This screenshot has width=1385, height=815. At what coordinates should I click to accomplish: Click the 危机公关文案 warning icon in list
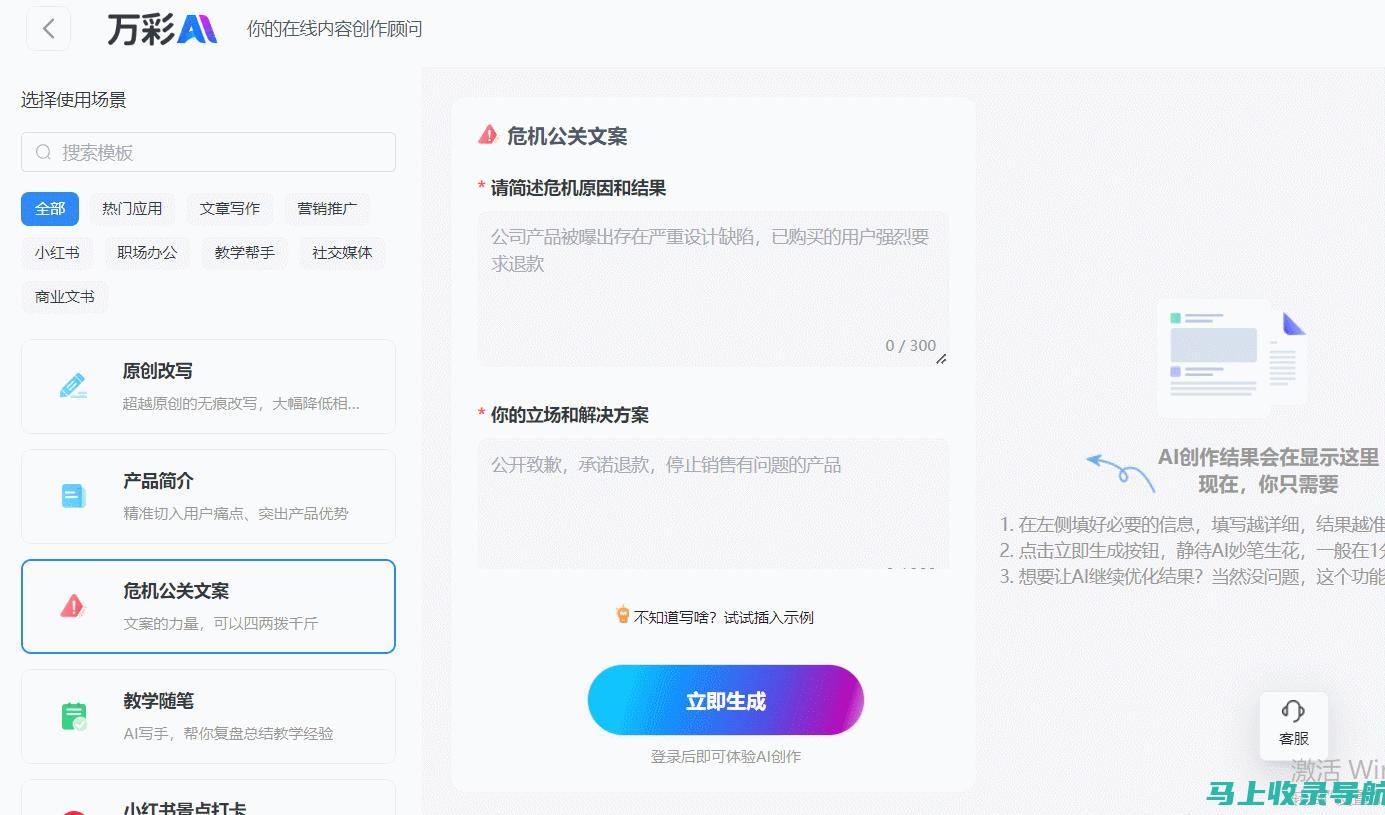[72, 605]
